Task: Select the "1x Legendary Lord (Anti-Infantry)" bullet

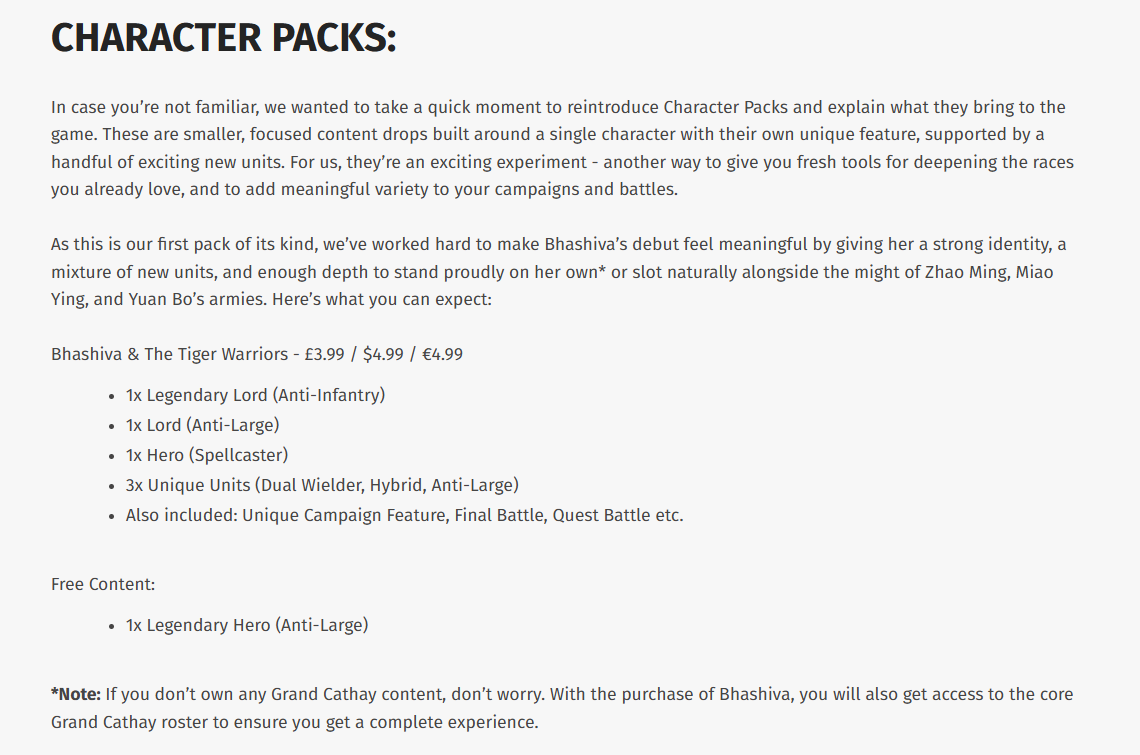Action: click(x=255, y=395)
